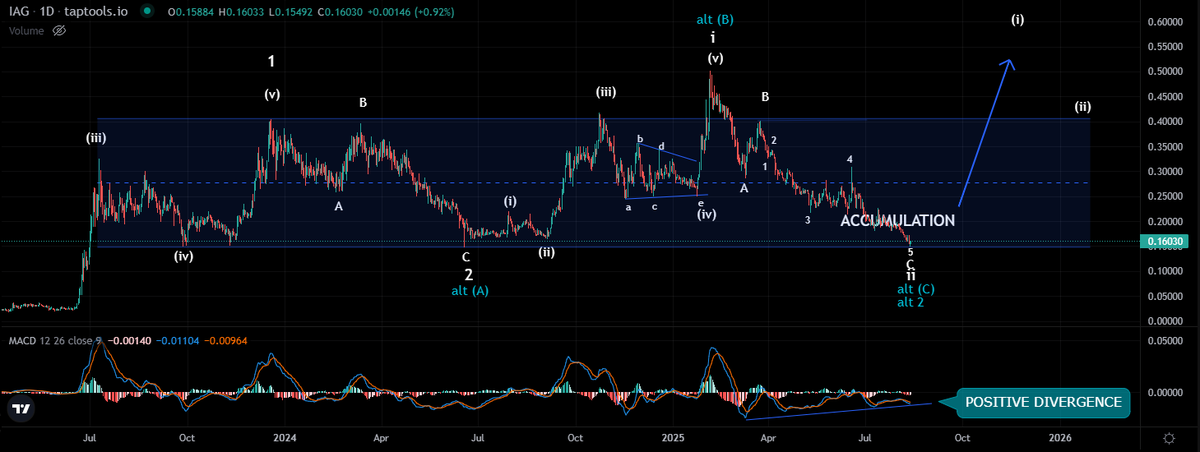
Task: Click the orange signal value -0.00964
Action: coord(224,340)
